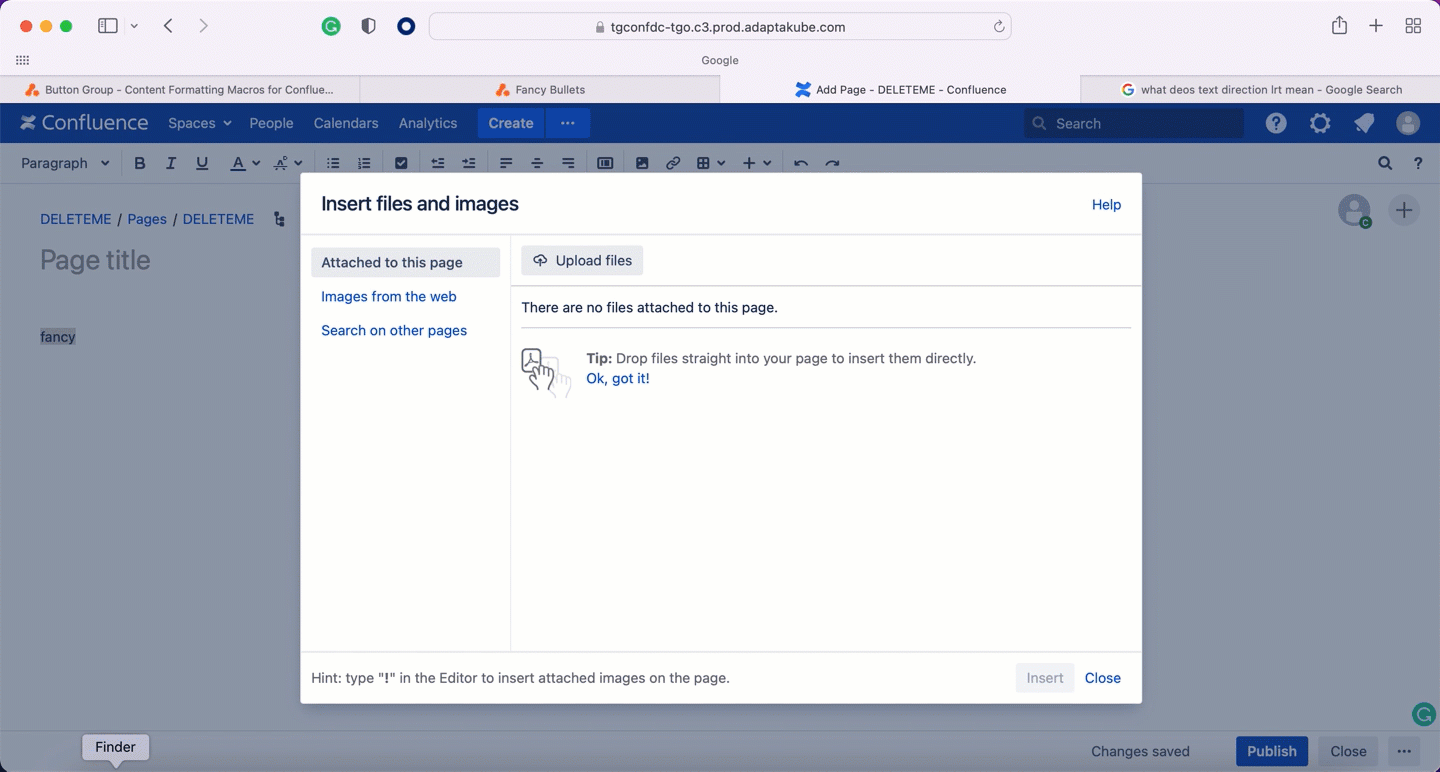Image resolution: width=1440 pixels, height=772 pixels.
Task: Undo the last edit
Action: 801,163
